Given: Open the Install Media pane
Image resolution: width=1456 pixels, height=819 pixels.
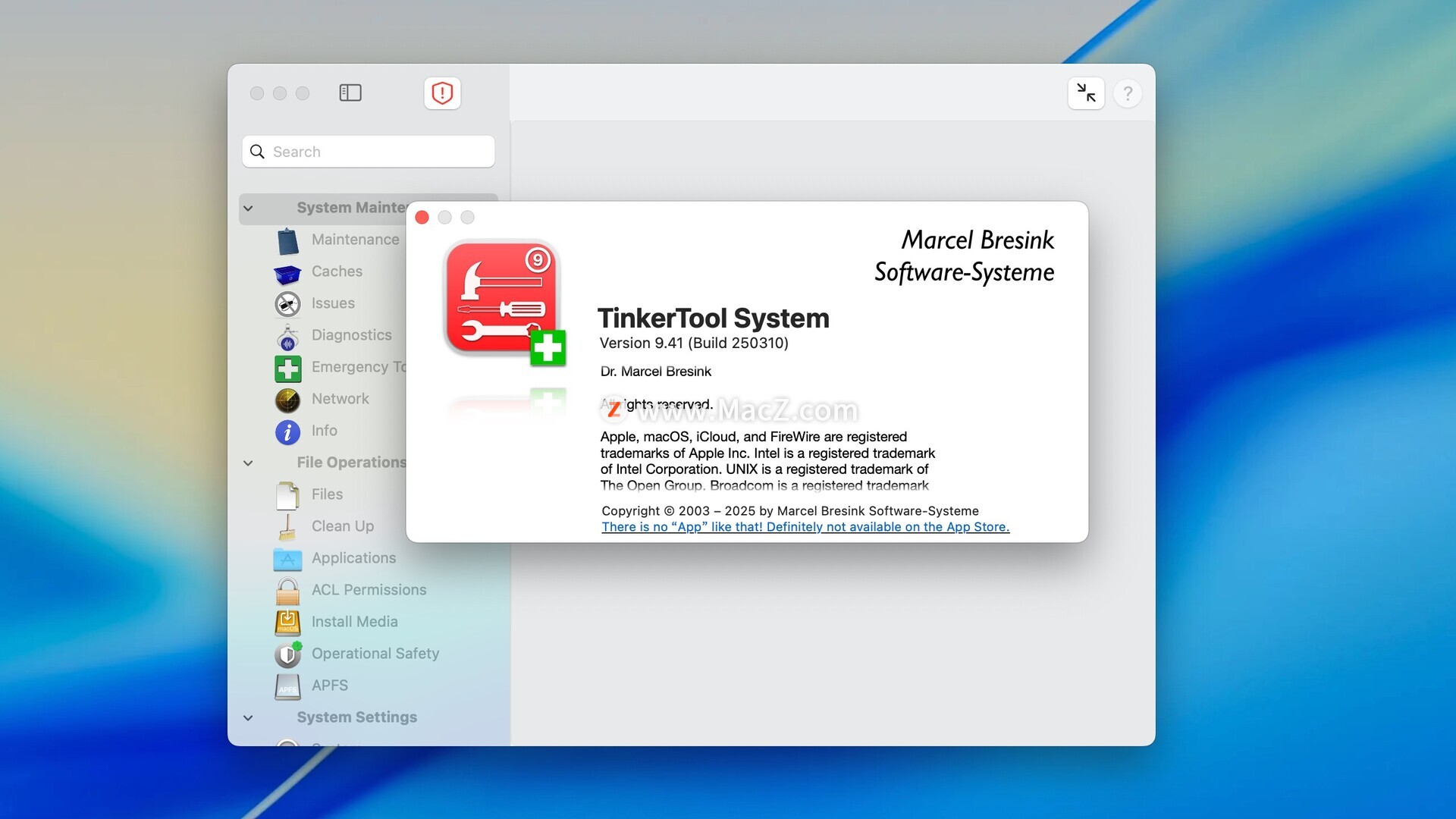Looking at the screenshot, I should click(354, 622).
